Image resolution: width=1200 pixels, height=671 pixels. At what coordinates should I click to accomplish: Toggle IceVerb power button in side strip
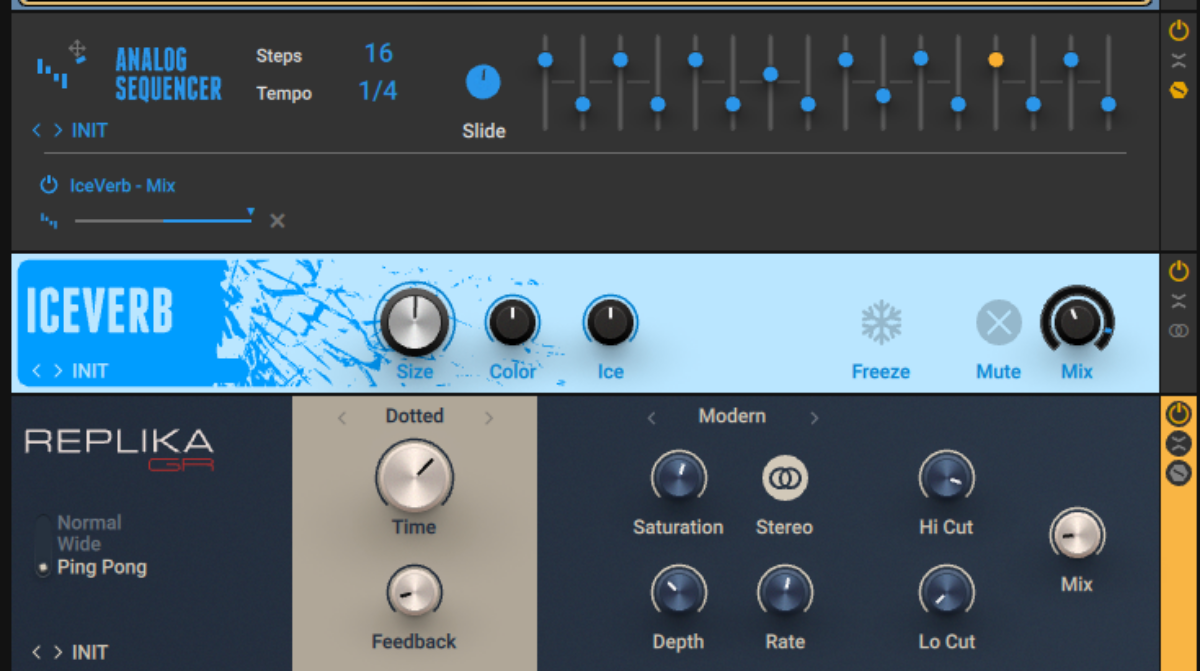[x=1179, y=271]
